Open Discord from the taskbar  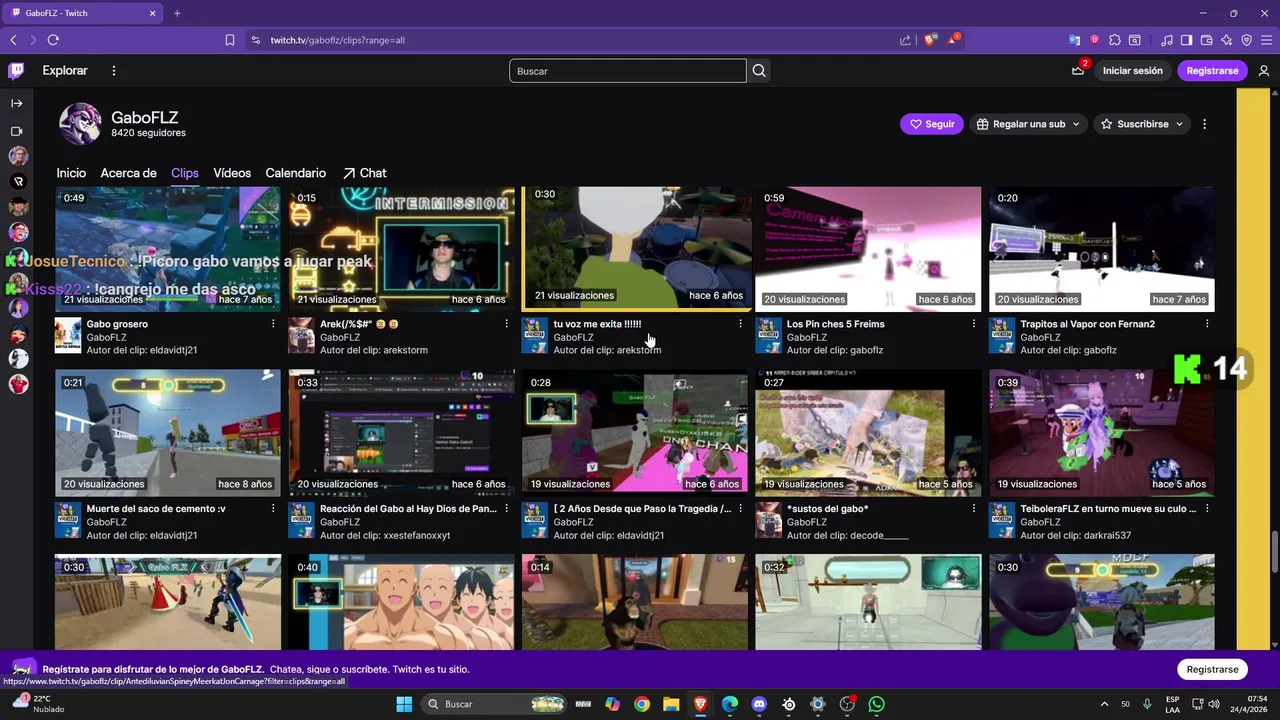[x=759, y=704]
